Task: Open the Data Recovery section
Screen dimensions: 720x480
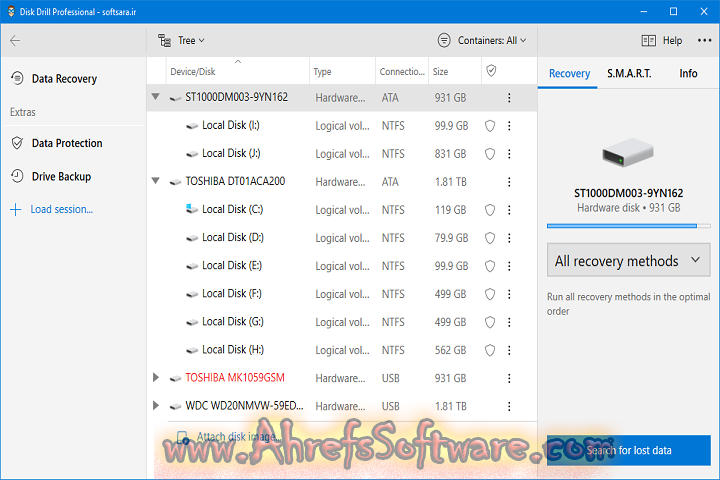Action: 64,79
